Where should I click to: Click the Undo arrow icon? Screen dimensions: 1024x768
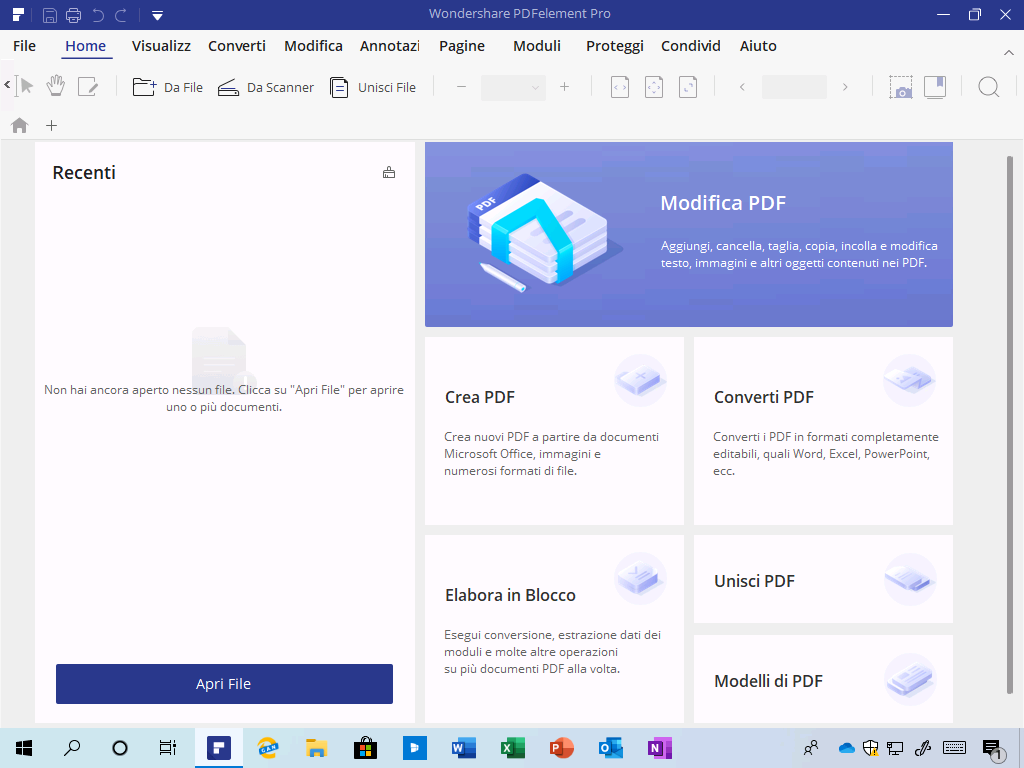[x=98, y=15]
